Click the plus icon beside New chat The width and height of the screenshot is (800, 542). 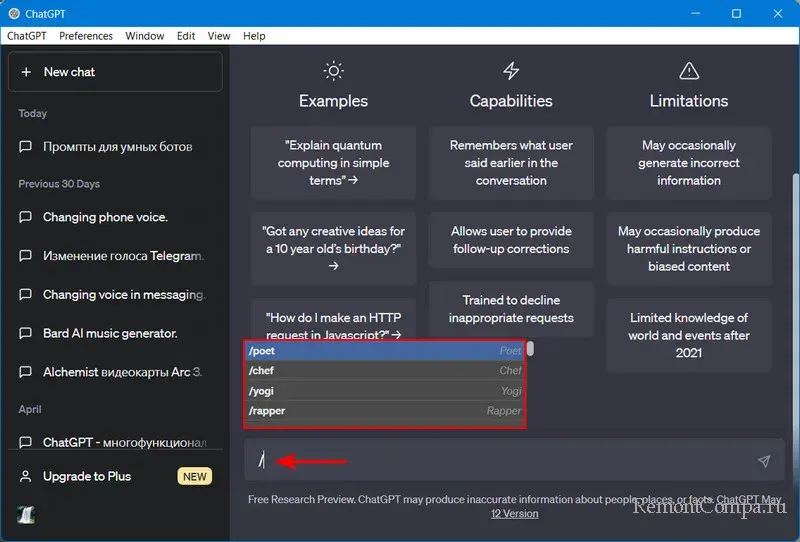[26, 72]
